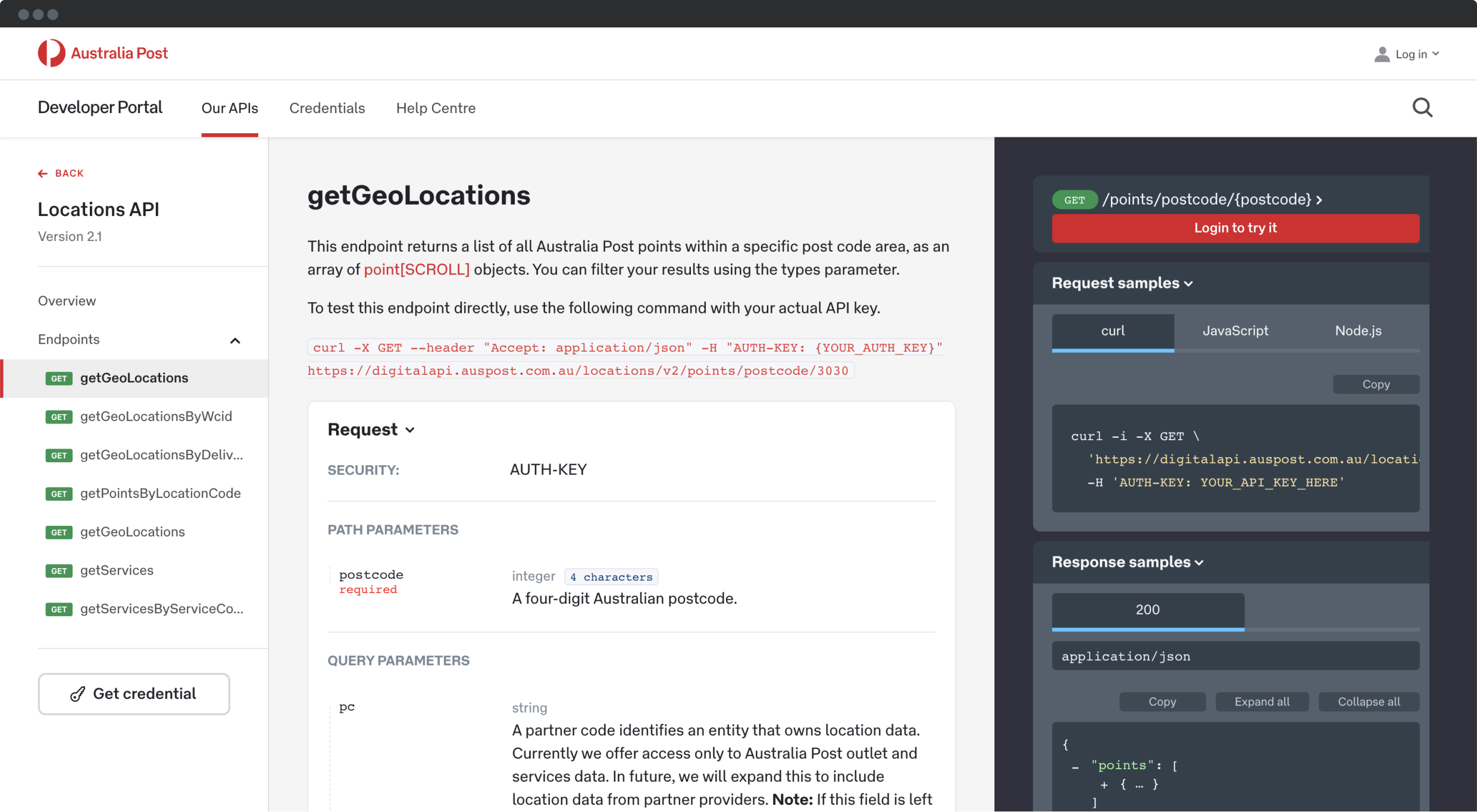Click the postcode path parameter name

pyautogui.click(x=371, y=575)
